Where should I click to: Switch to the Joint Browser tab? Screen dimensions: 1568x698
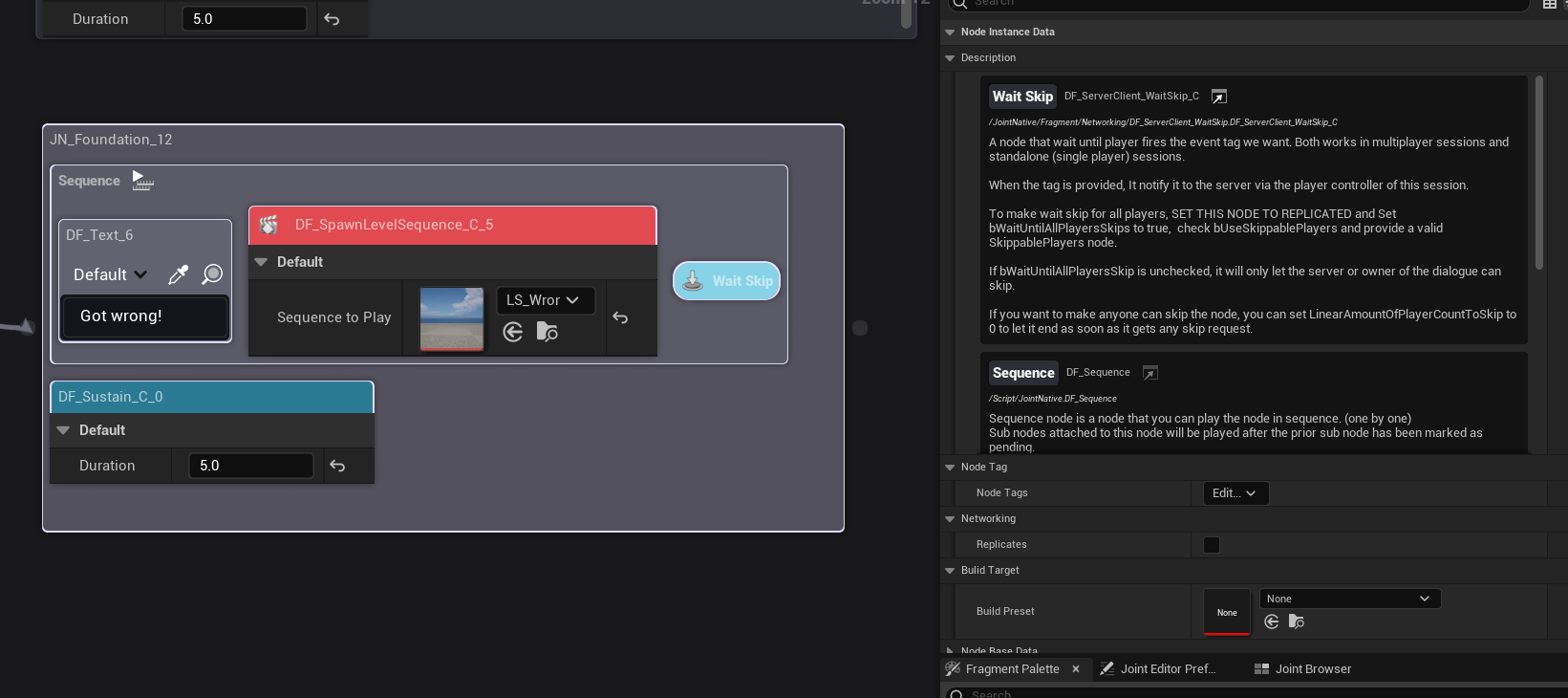pyautogui.click(x=1303, y=669)
